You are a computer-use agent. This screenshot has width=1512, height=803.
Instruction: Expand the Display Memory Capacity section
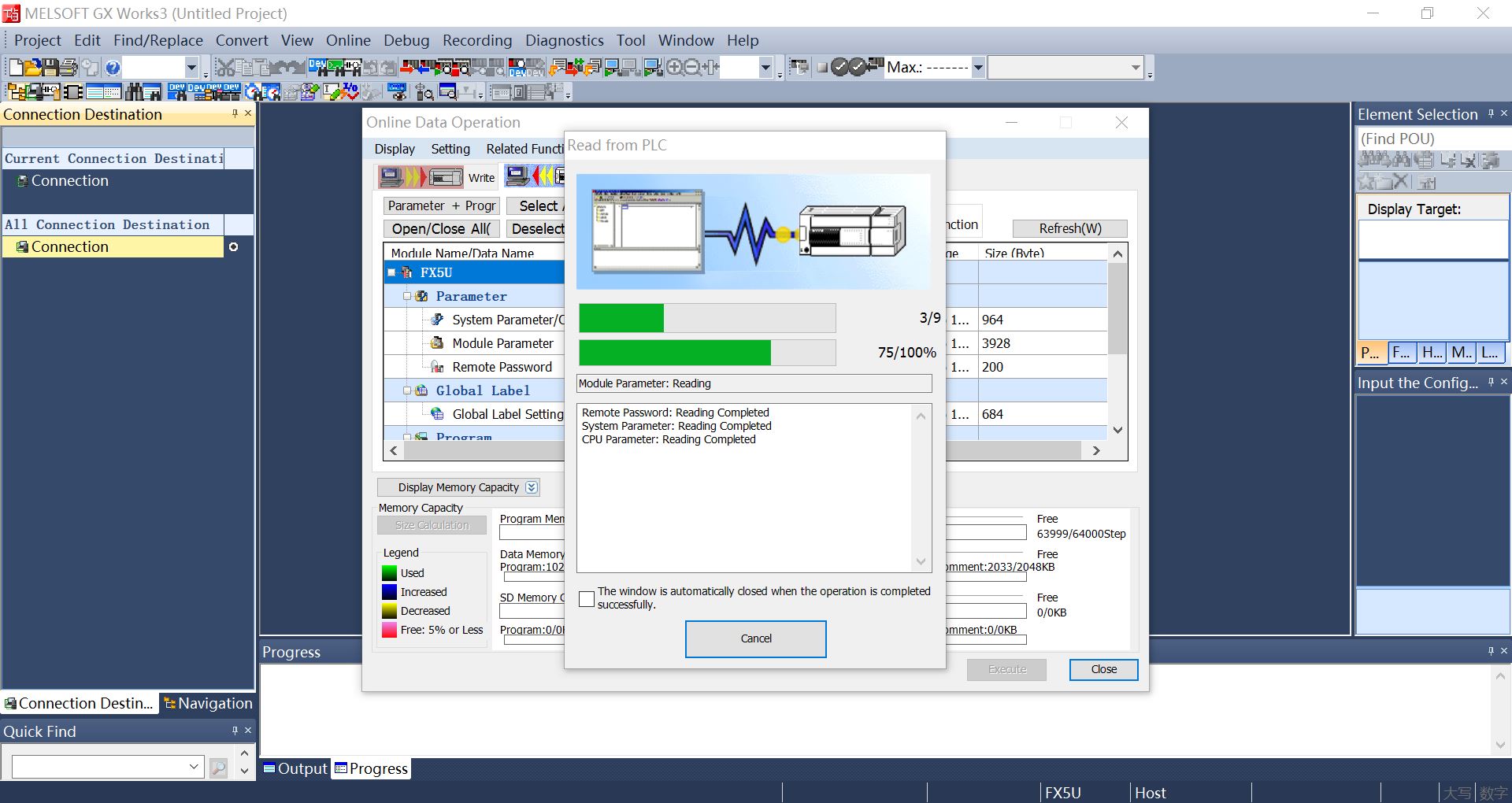[532, 487]
